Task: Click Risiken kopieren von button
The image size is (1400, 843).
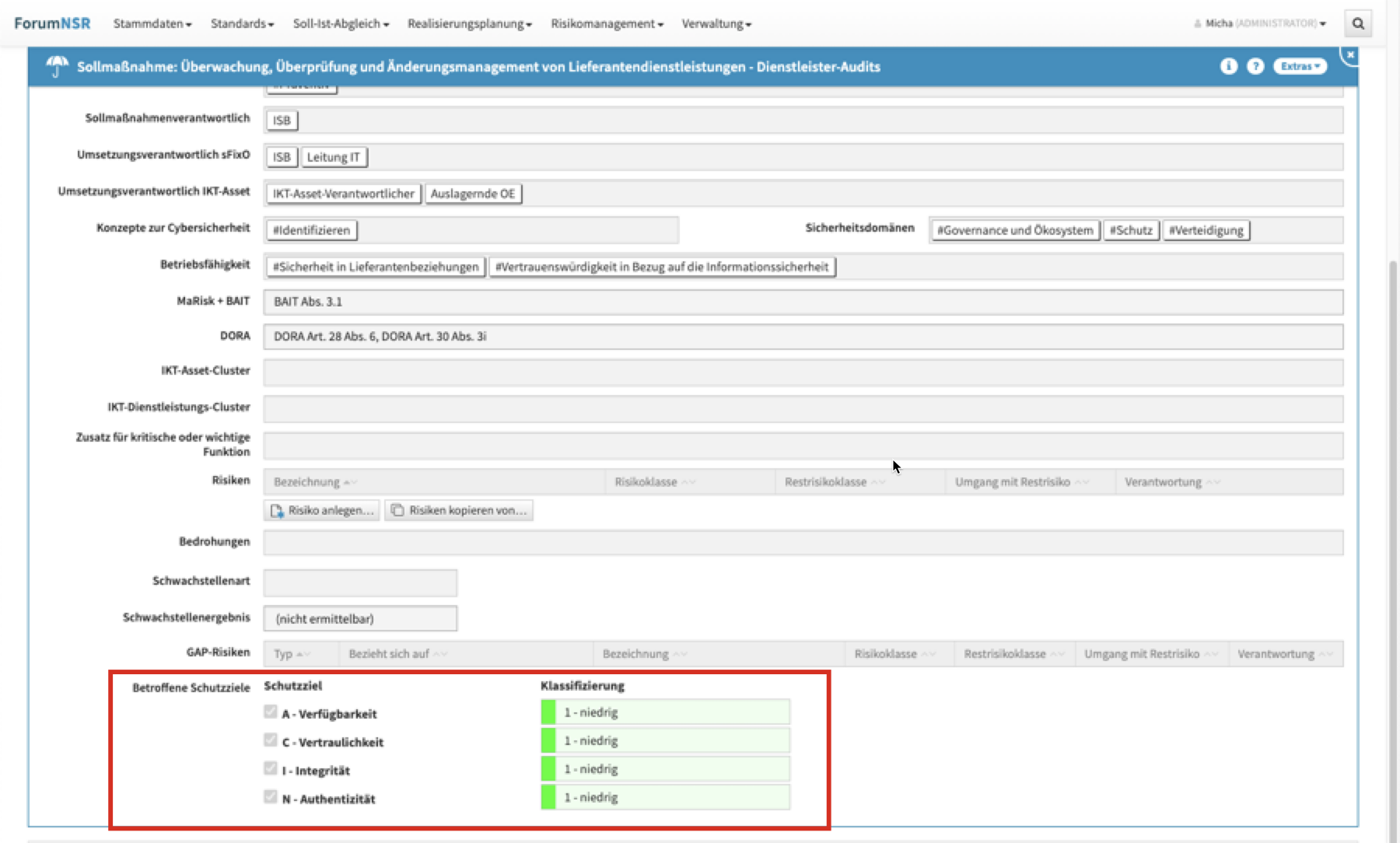Action: pos(459,510)
